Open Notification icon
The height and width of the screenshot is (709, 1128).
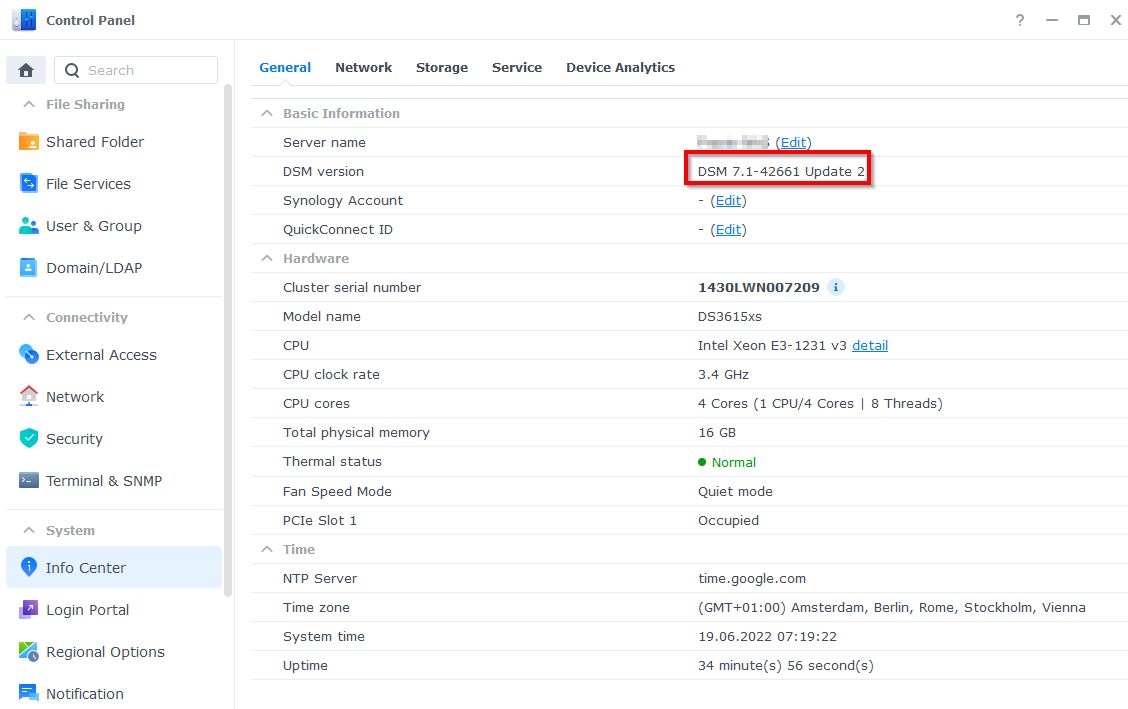(29, 693)
